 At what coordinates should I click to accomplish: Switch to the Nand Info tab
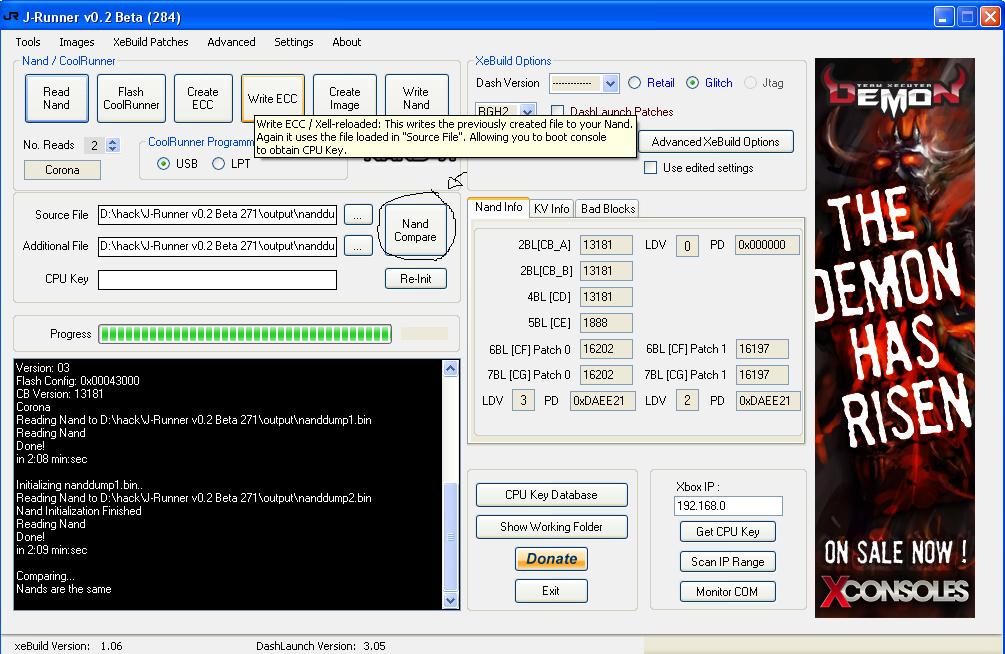[499, 207]
